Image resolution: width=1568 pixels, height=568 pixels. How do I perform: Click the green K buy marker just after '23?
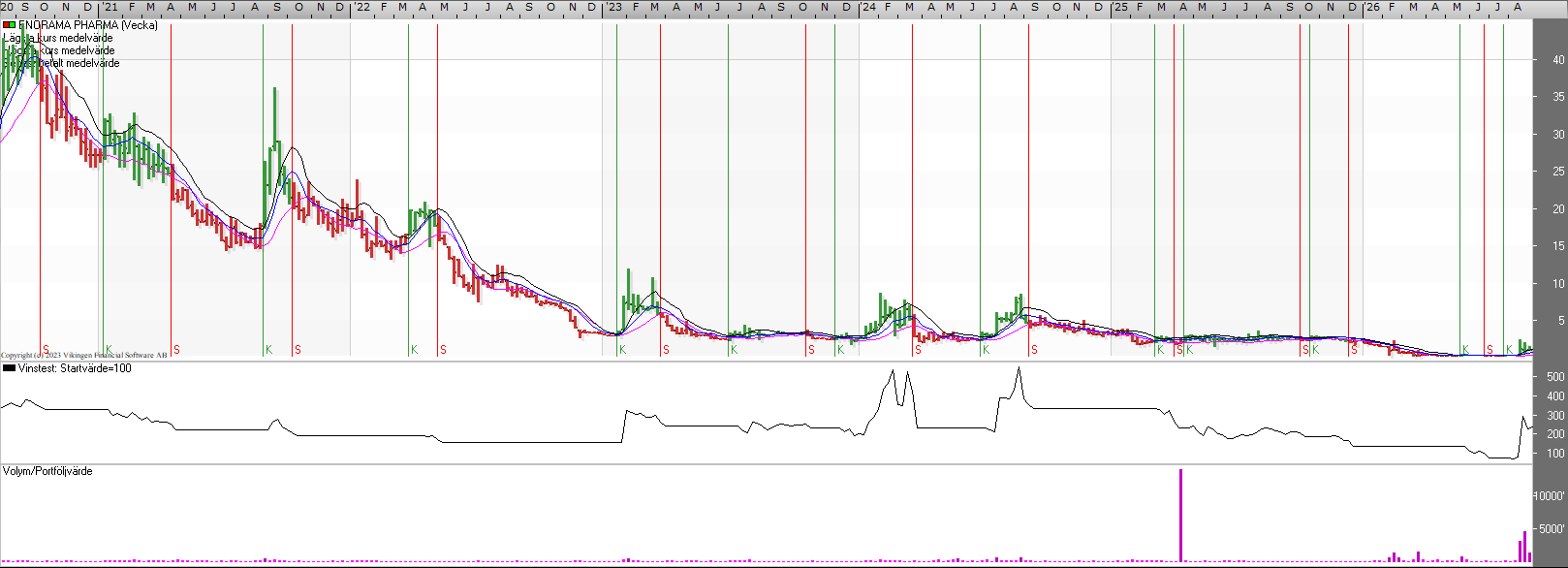(x=622, y=350)
